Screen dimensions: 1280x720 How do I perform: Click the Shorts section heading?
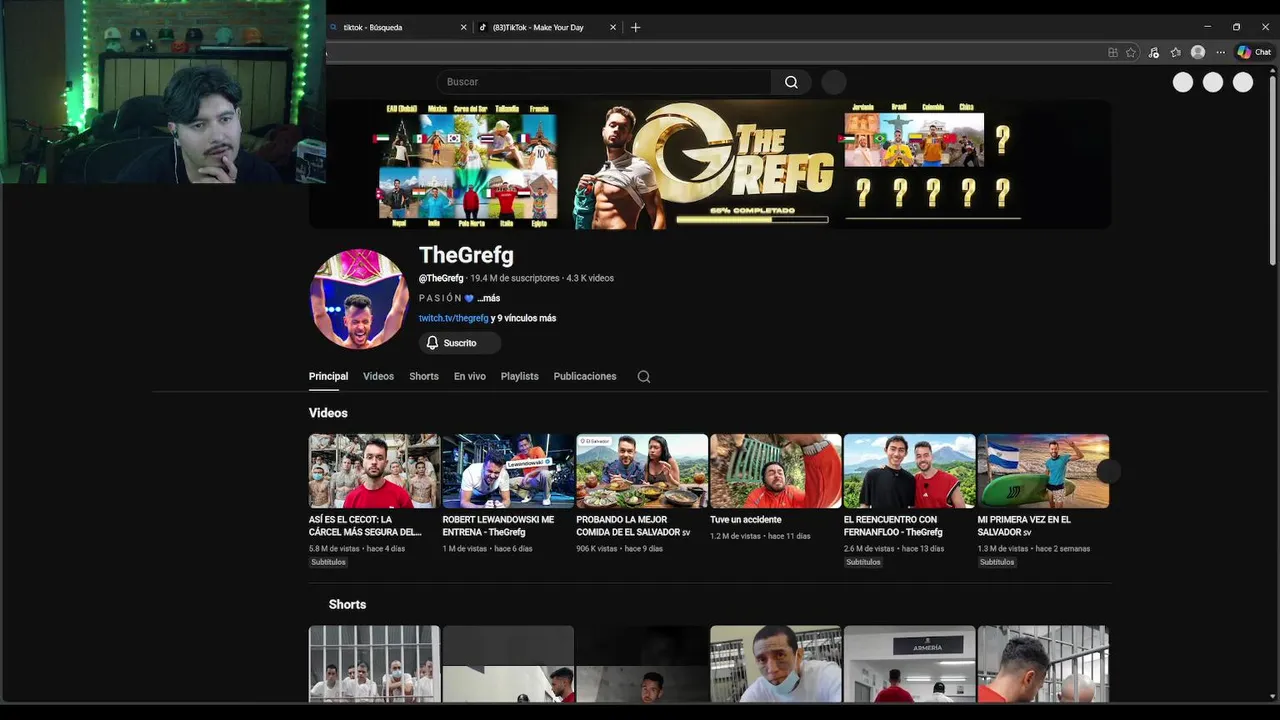(347, 605)
